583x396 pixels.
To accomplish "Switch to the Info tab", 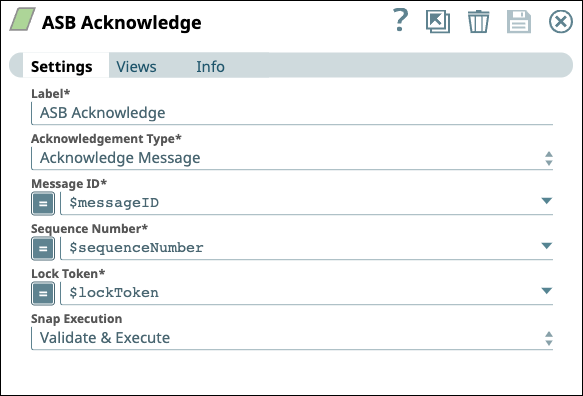I will click(210, 67).
